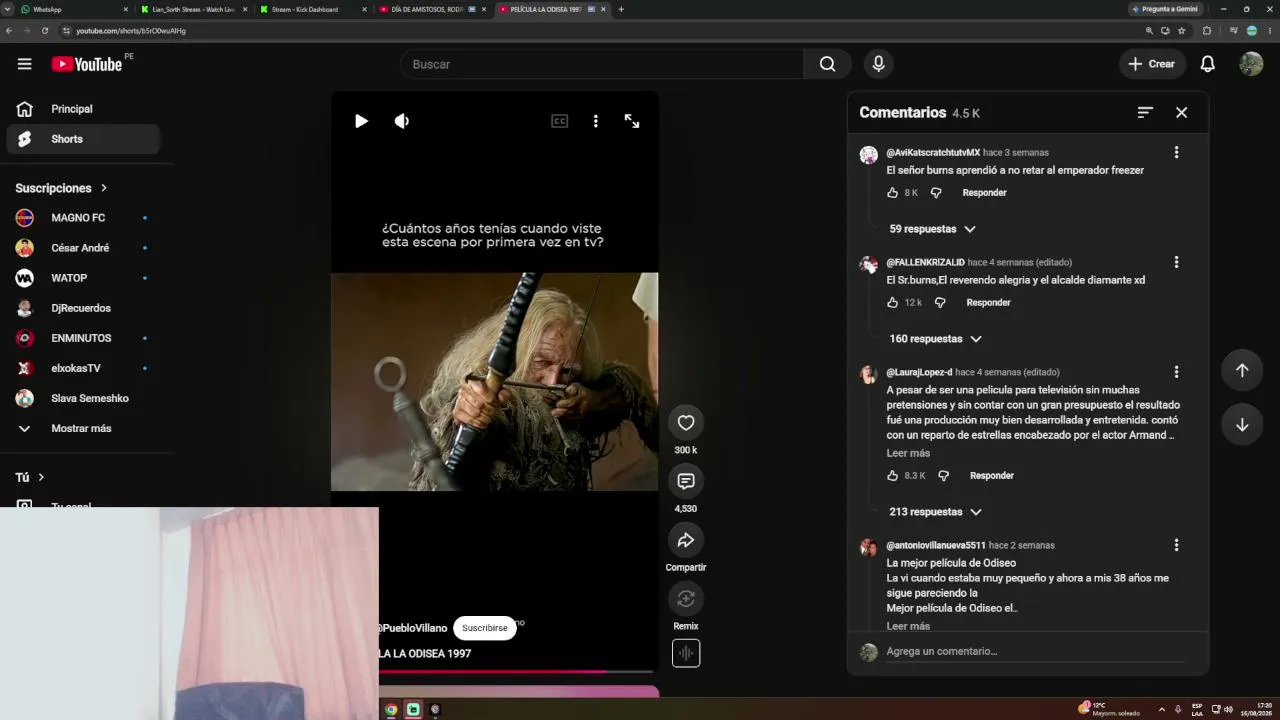Open comments via the 4,530 icon
1280x720 pixels.
click(x=686, y=481)
